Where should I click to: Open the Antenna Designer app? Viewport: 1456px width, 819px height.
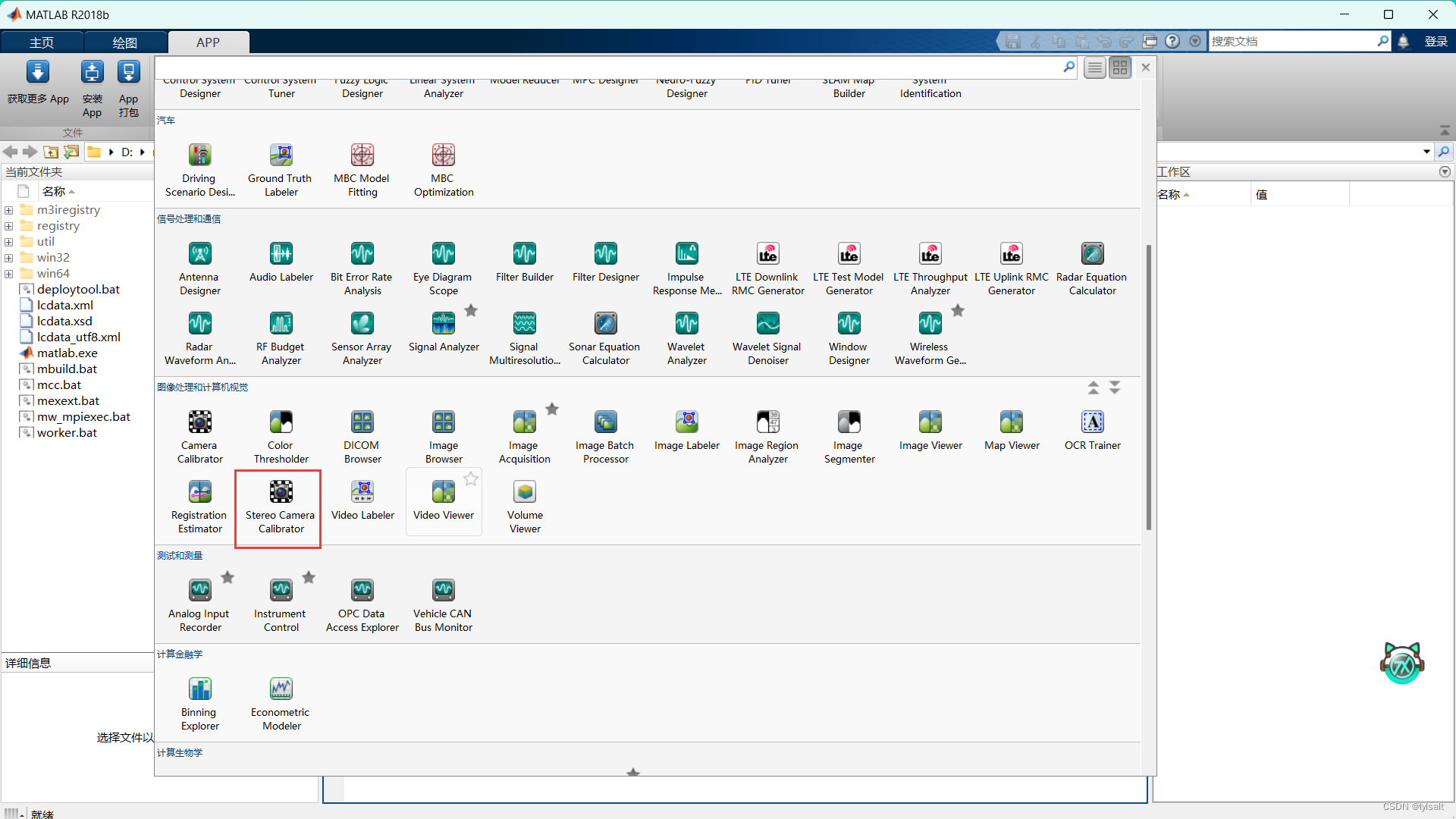pos(200,268)
